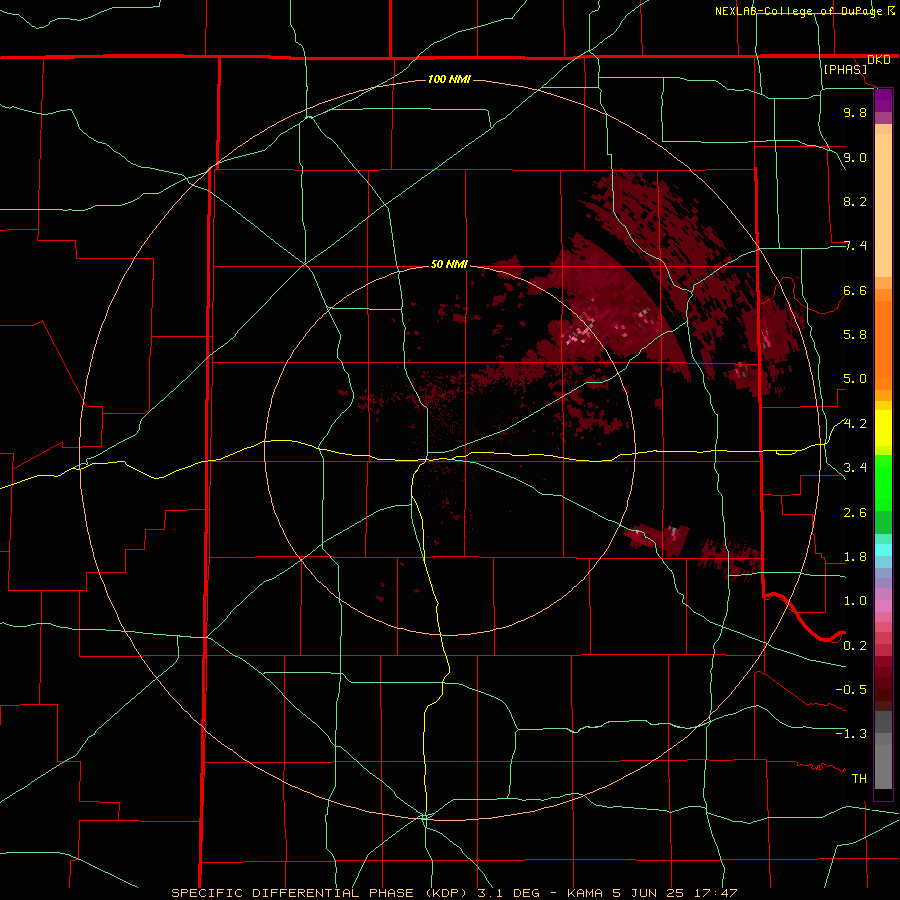This screenshot has width=900, height=900.
Task: Click the NEXLAB-College of DuPage watermark text
Action: [799, 11]
